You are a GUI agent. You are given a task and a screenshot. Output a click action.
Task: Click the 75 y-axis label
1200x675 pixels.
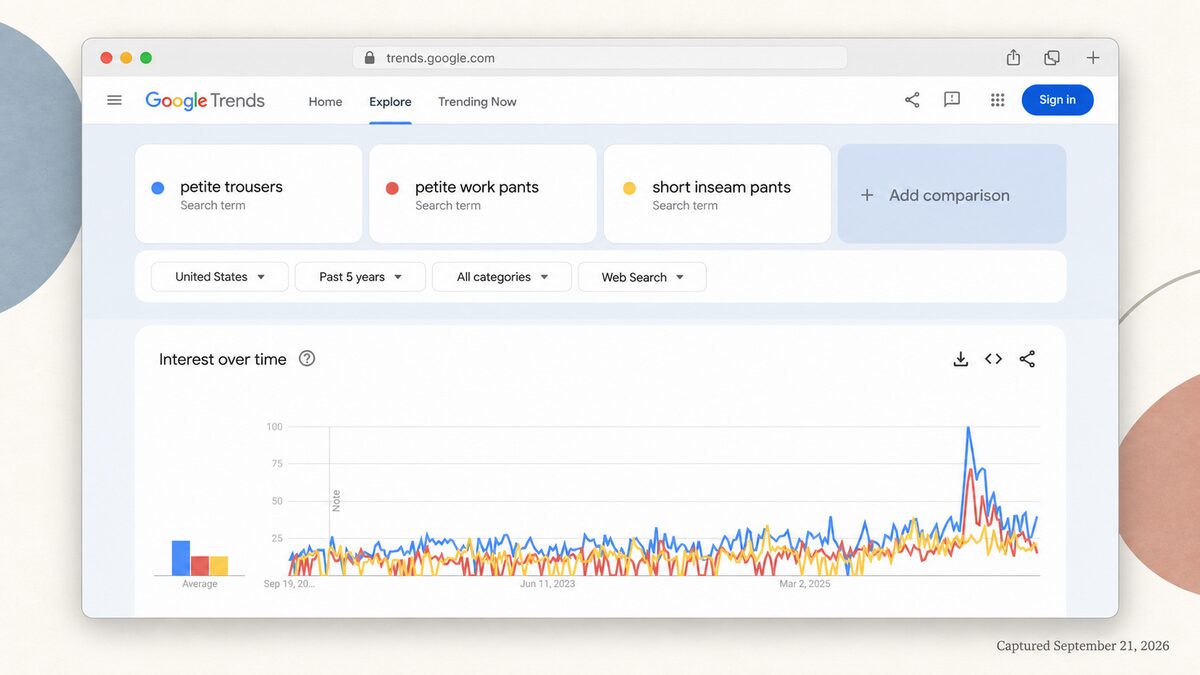277,464
